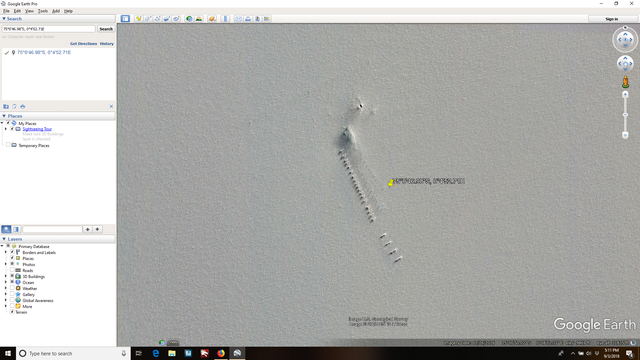Click the zoom slider handle
The width and height of the screenshot is (640, 360).
(625, 115)
